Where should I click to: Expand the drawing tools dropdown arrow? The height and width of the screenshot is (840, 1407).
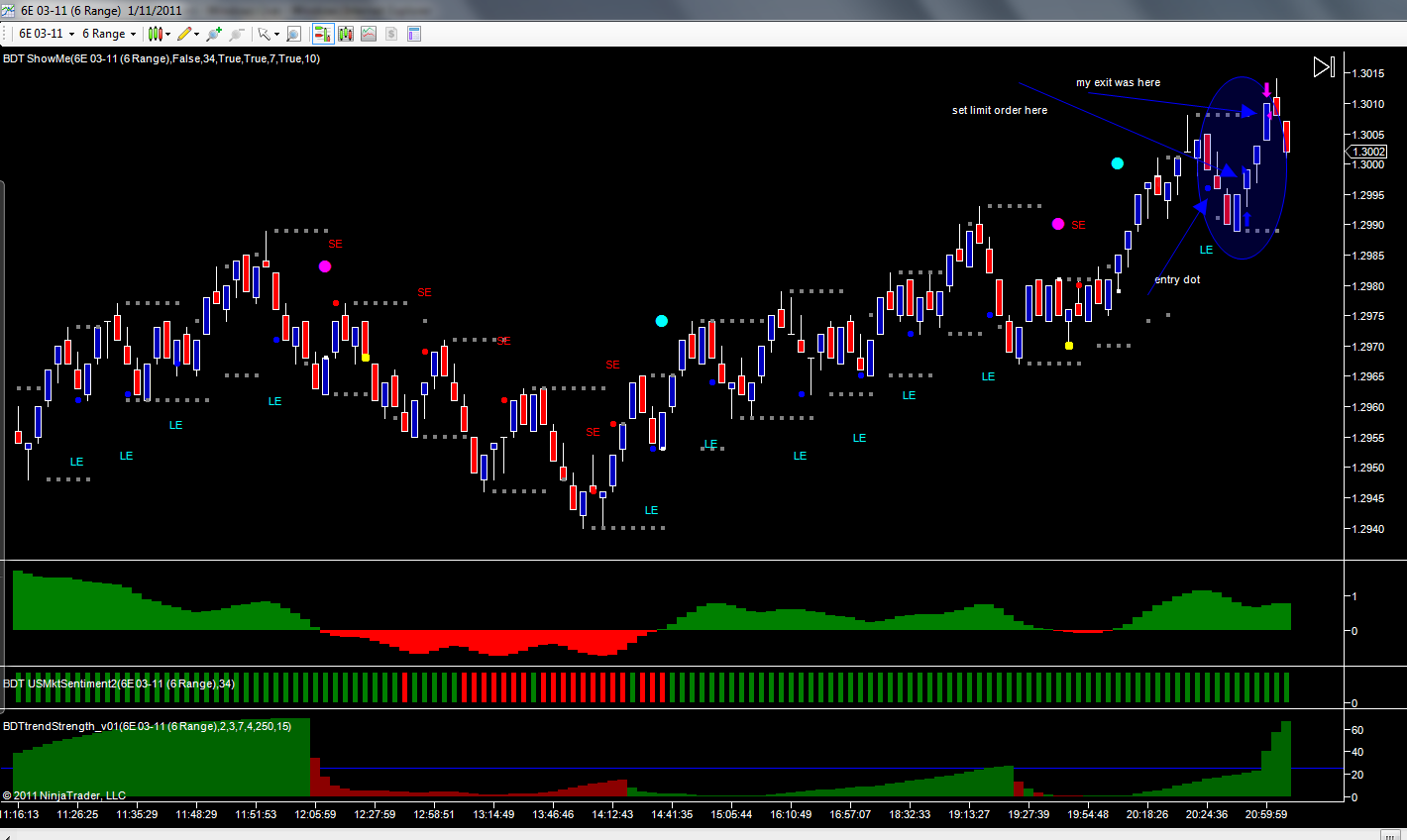pyautogui.click(x=196, y=34)
